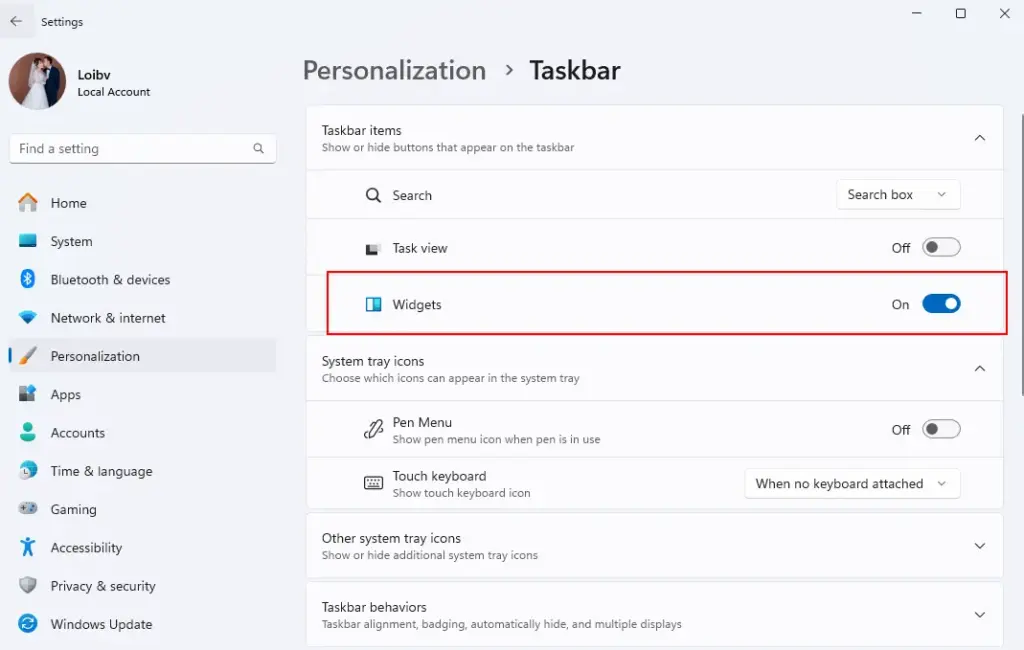
Task: Open Accessibility settings
Action: pos(142,547)
